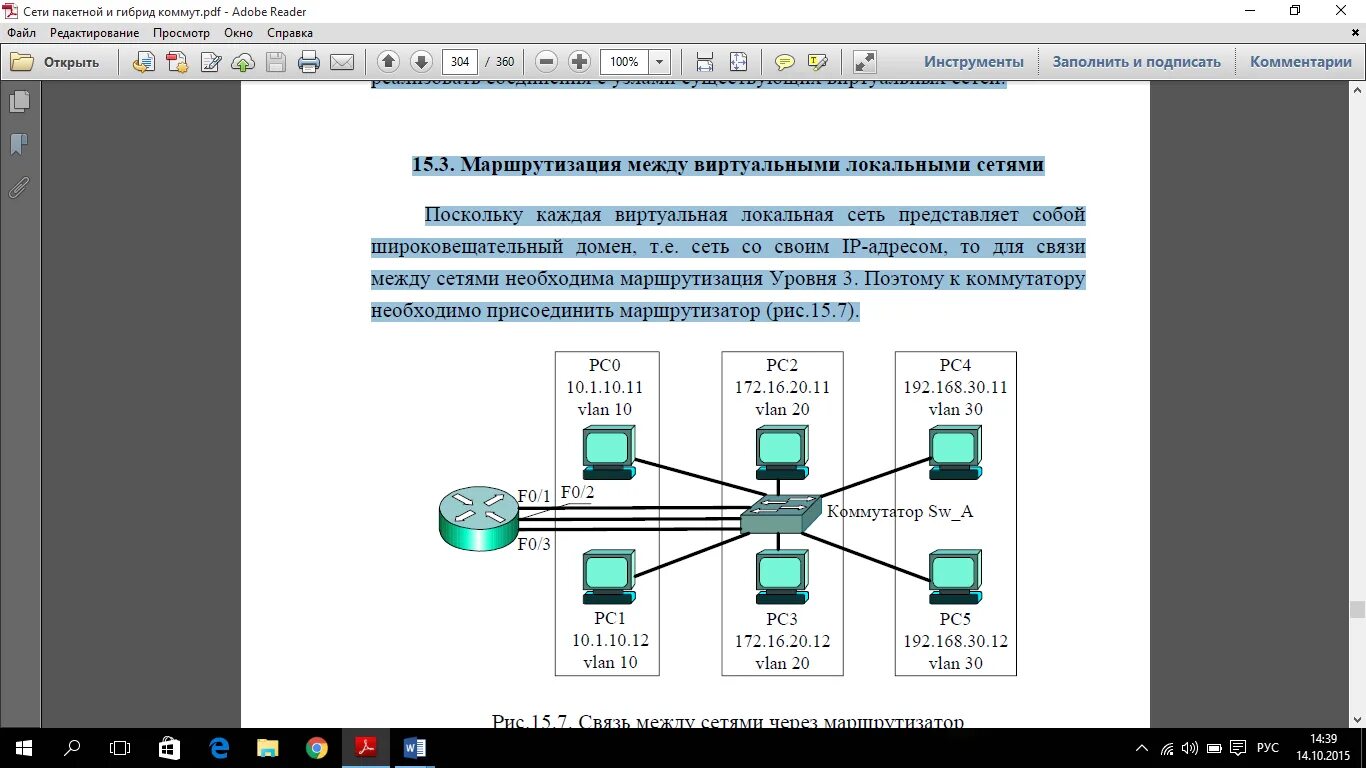The image size is (1366, 768).
Task: Click the zoom percentage field showing 100%
Action: 625,62
